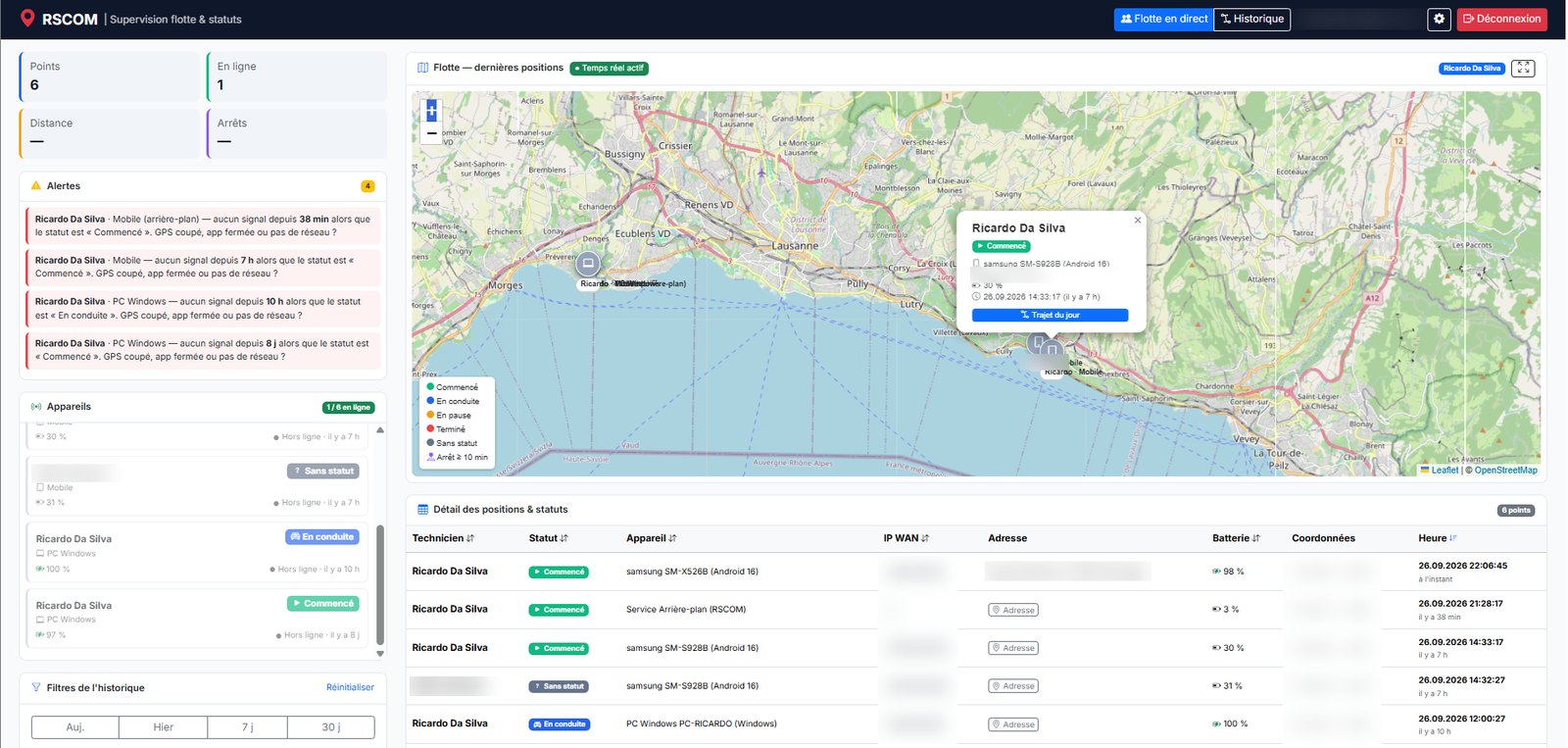1568x748 pixels.
Task: Sort table by Heure column
Action: tap(1438, 538)
